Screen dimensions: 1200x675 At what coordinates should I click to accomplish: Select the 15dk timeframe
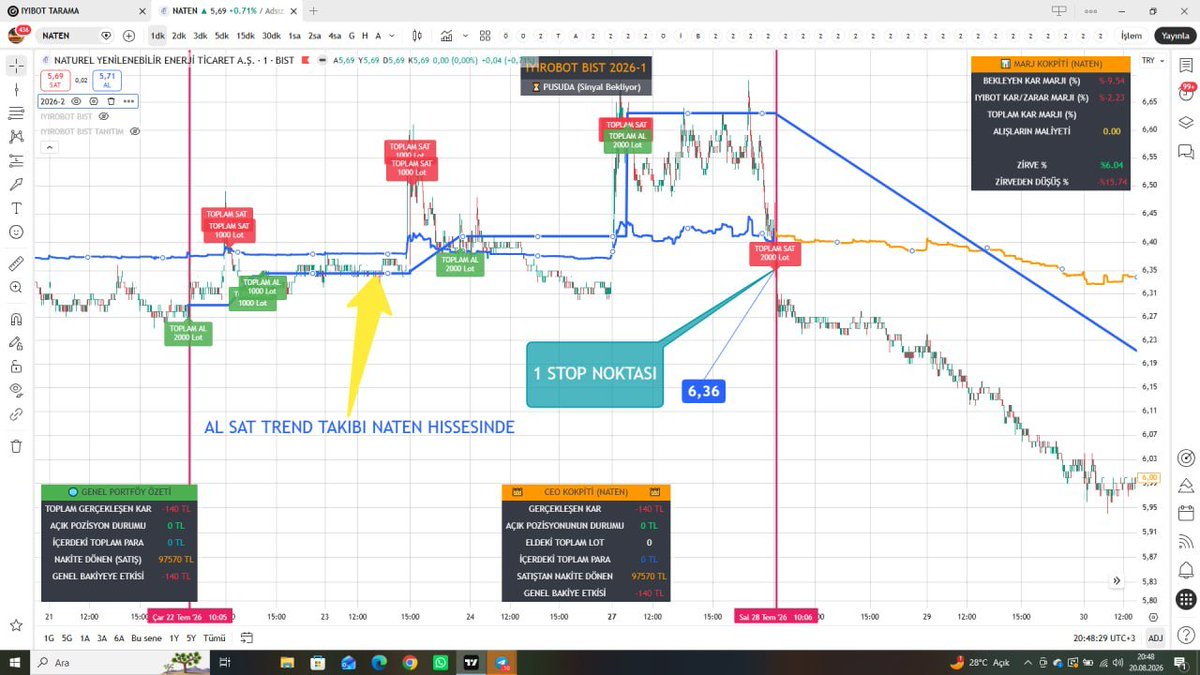point(244,36)
